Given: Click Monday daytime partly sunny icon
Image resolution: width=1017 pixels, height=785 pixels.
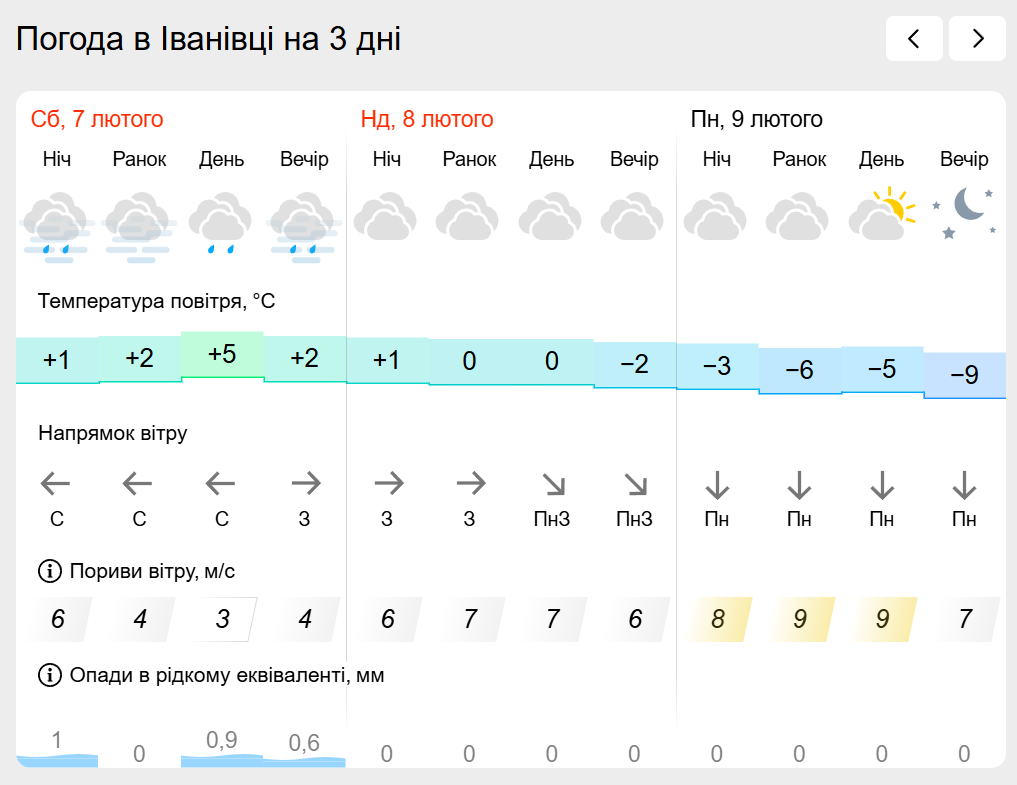Looking at the screenshot, I should point(881,215).
